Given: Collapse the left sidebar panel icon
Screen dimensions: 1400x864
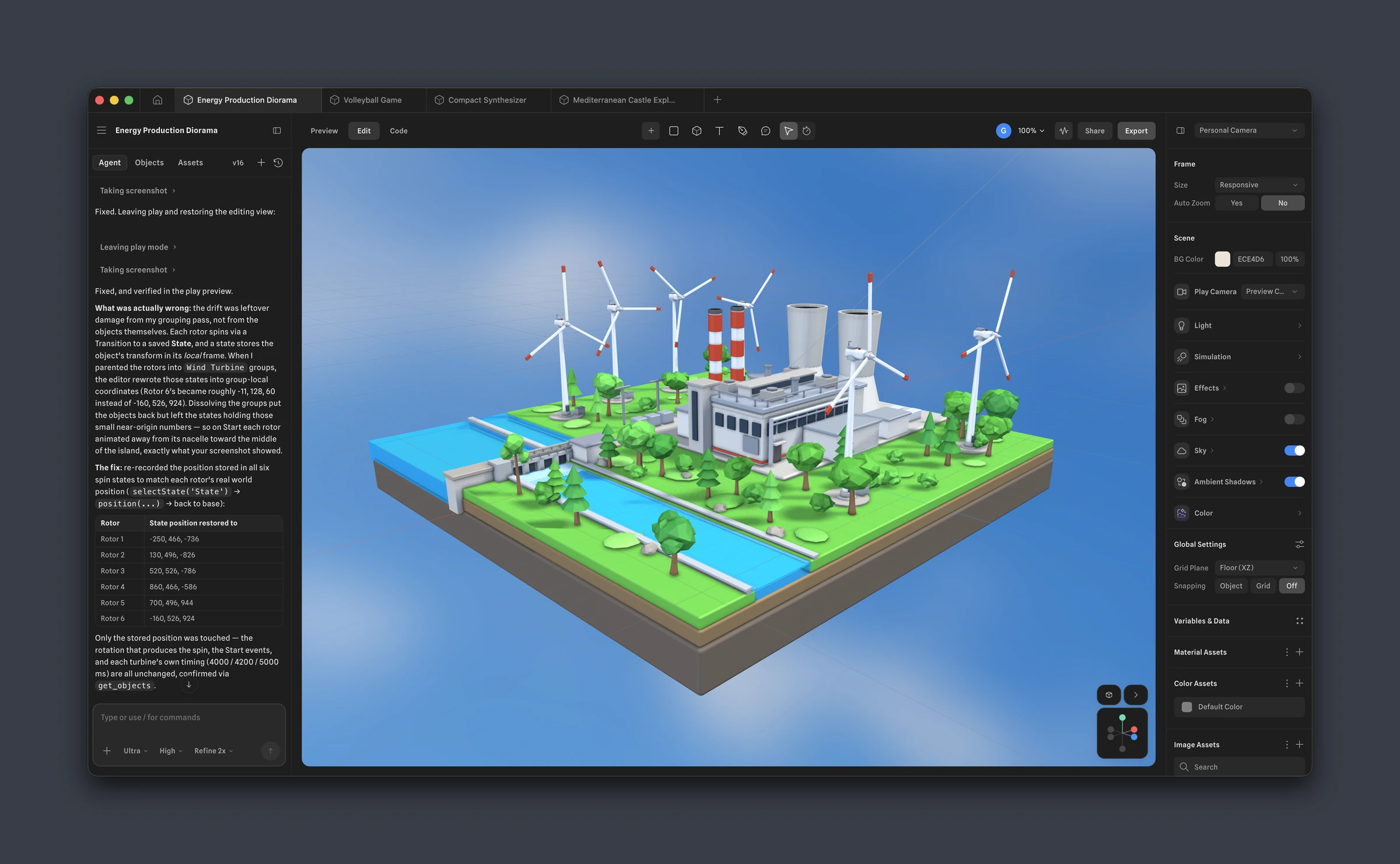Looking at the screenshot, I should click(x=277, y=131).
